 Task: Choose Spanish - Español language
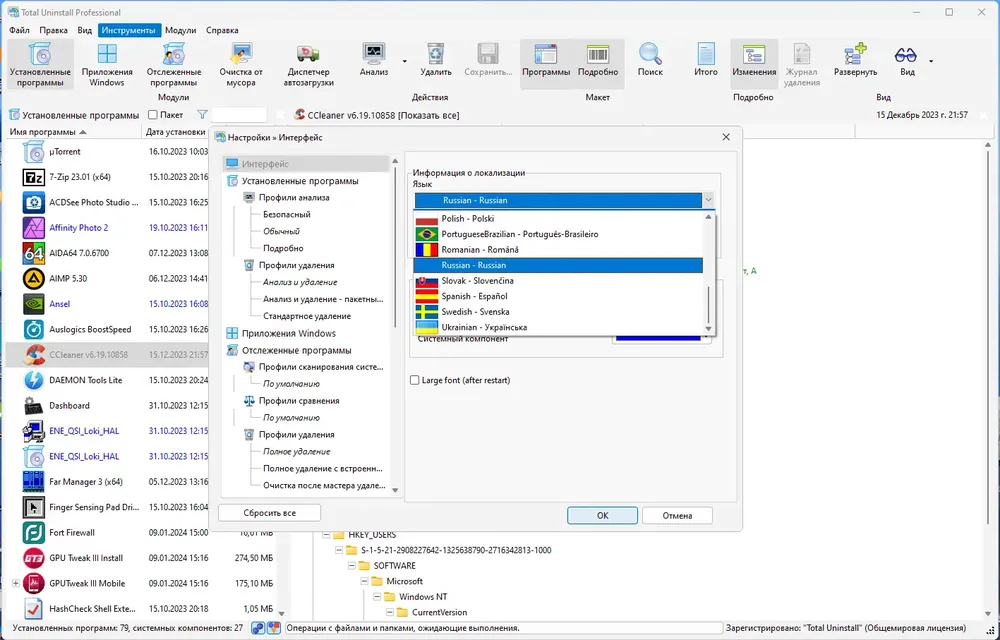coord(559,296)
